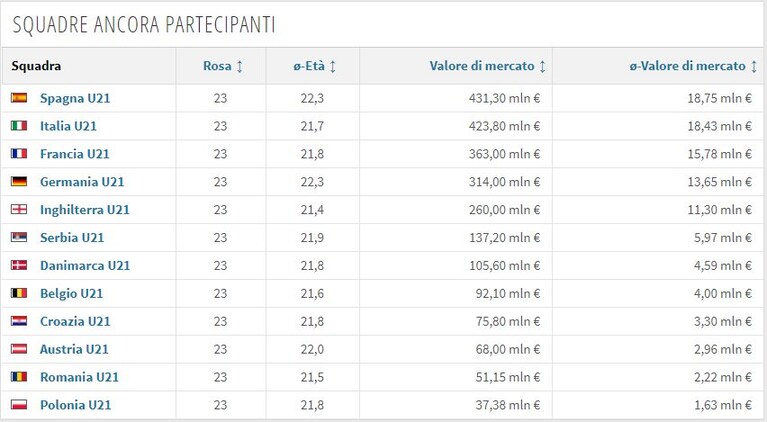
Task: Open Serbia U21 team page
Action: coord(72,238)
